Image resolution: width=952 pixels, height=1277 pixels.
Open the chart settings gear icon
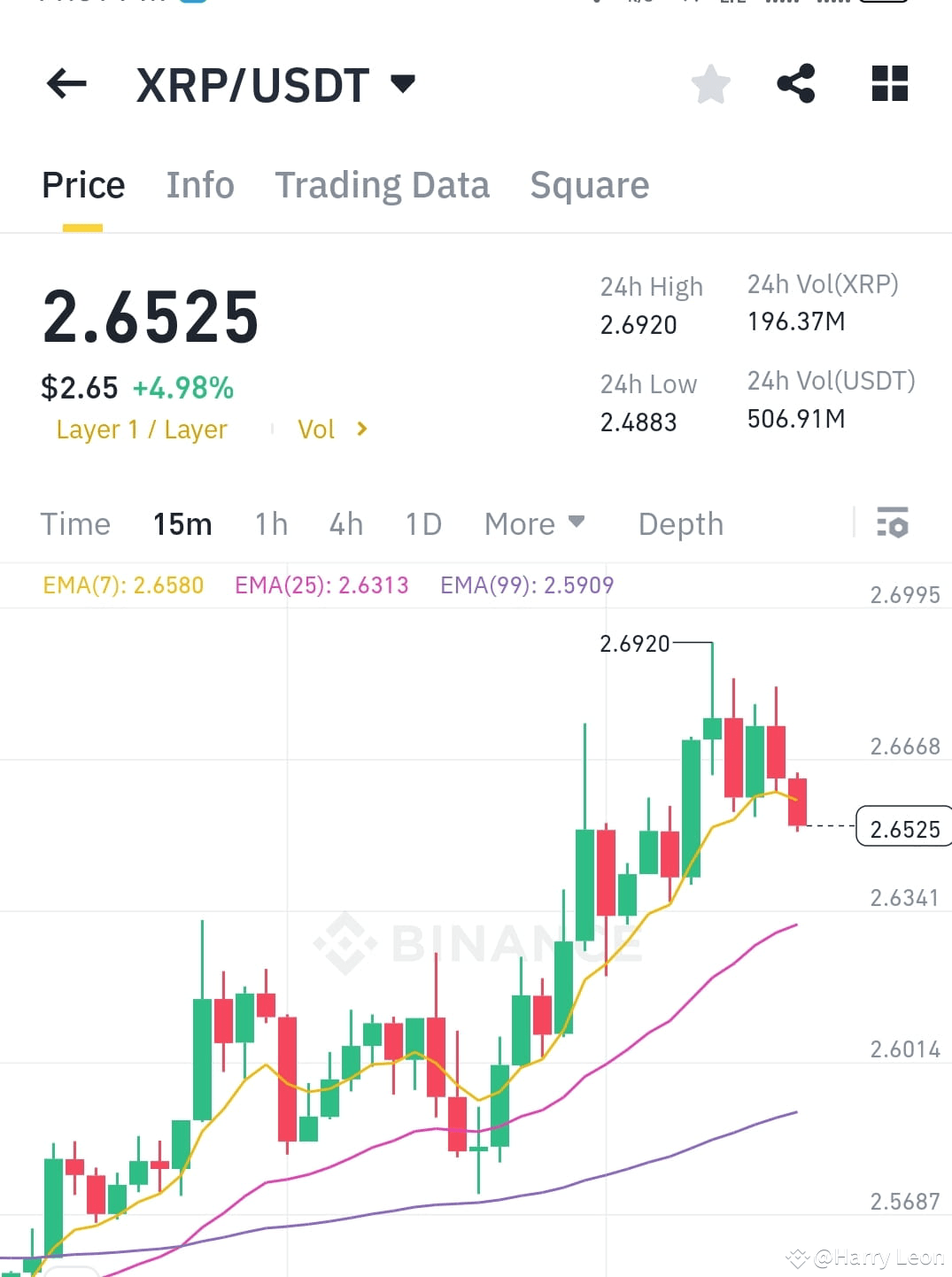coord(894,524)
